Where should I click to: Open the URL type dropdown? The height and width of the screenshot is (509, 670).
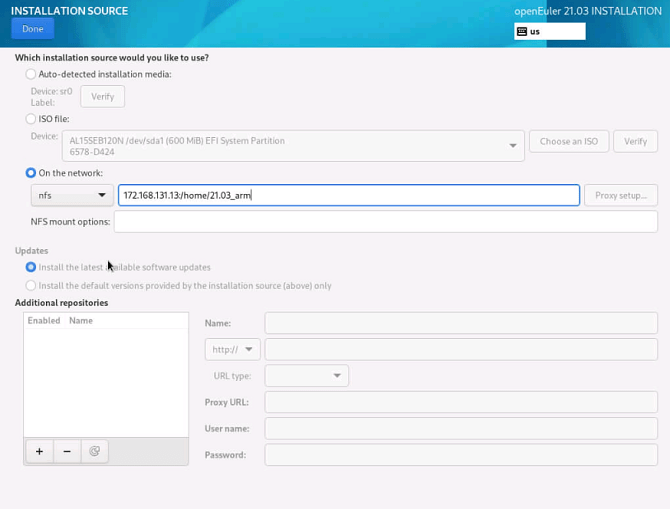306,376
